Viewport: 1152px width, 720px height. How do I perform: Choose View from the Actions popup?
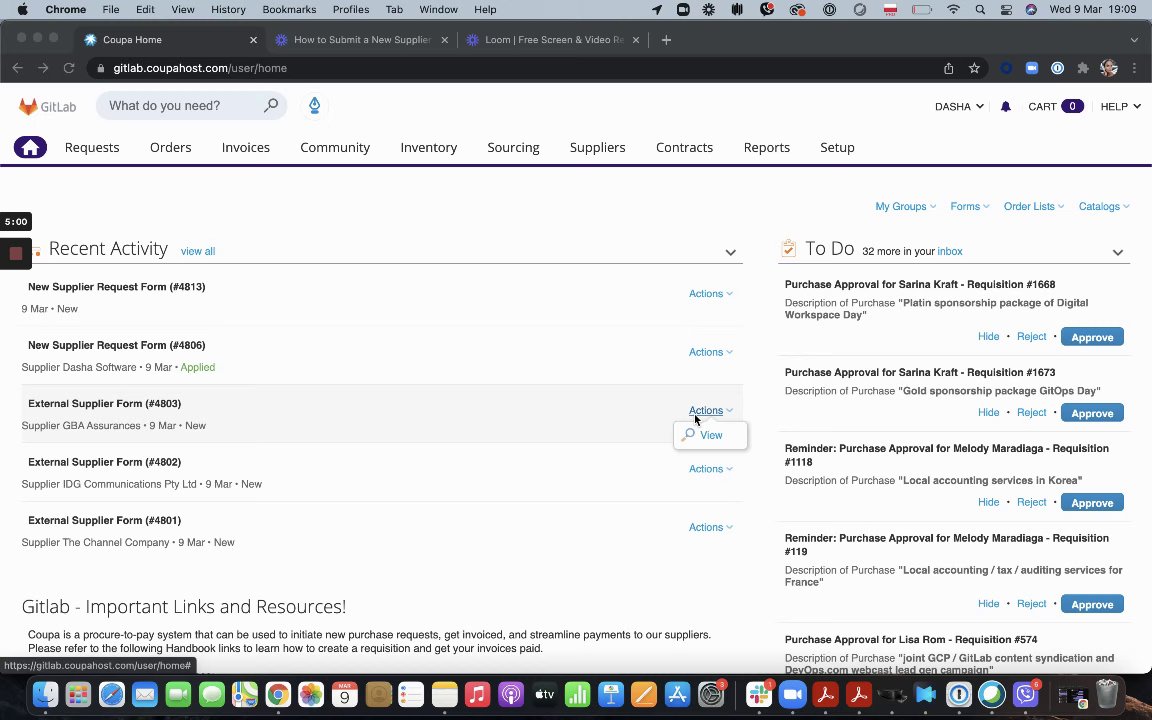click(x=710, y=435)
